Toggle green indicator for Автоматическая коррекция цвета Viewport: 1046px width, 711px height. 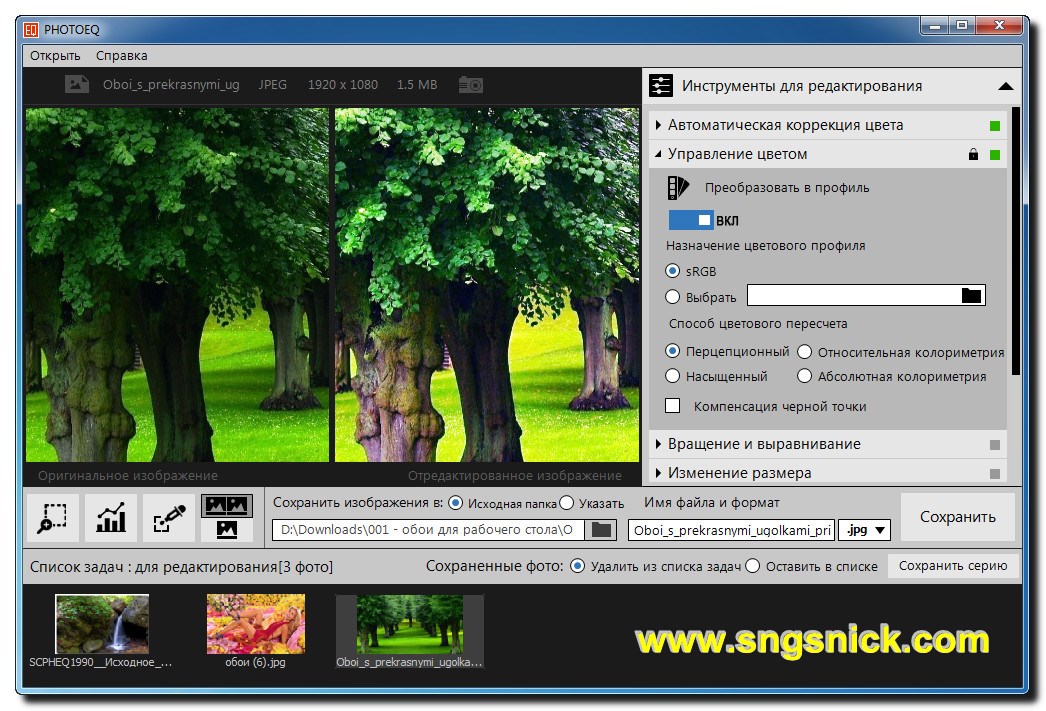pos(995,126)
